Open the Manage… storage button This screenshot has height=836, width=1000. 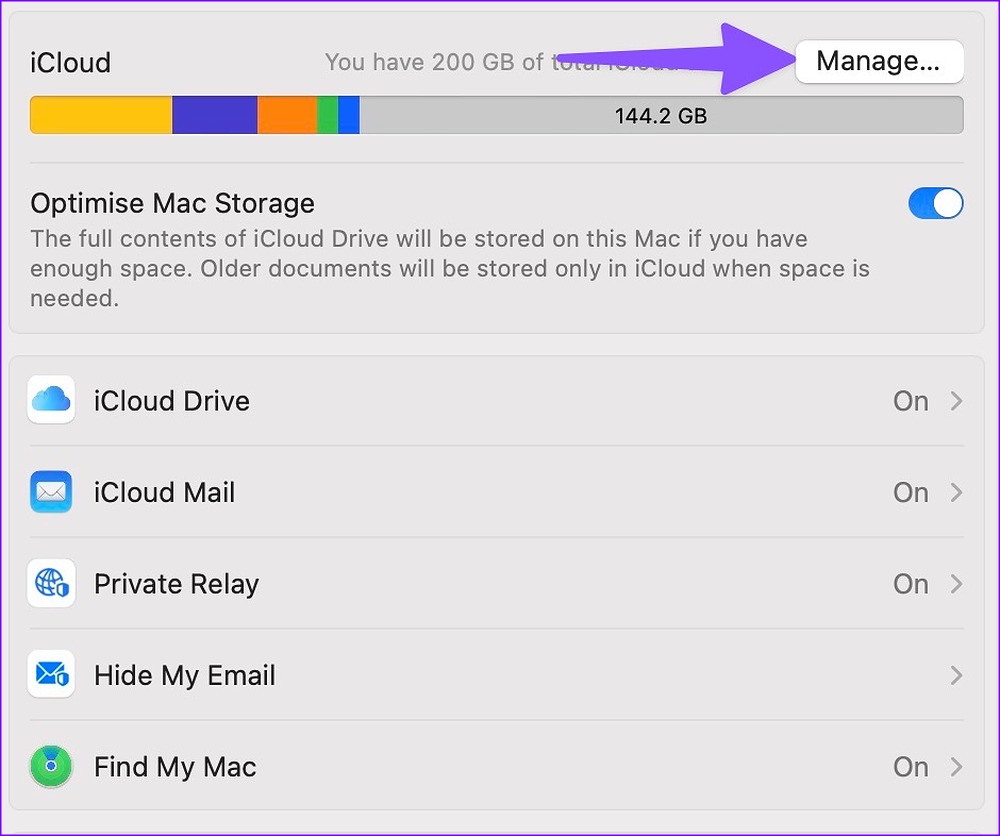tap(878, 61)
